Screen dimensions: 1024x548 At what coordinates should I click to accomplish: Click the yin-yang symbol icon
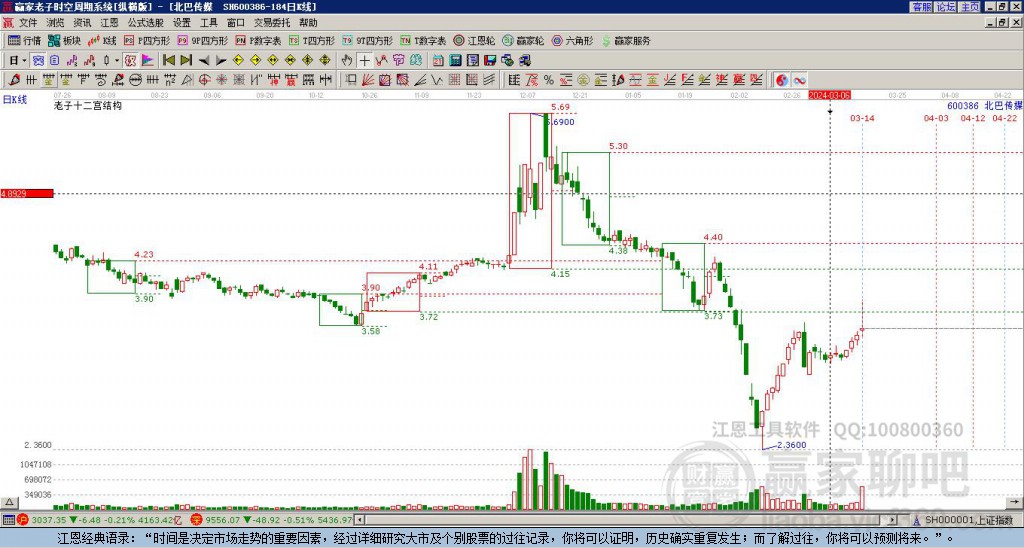click(x=781, y=80)
